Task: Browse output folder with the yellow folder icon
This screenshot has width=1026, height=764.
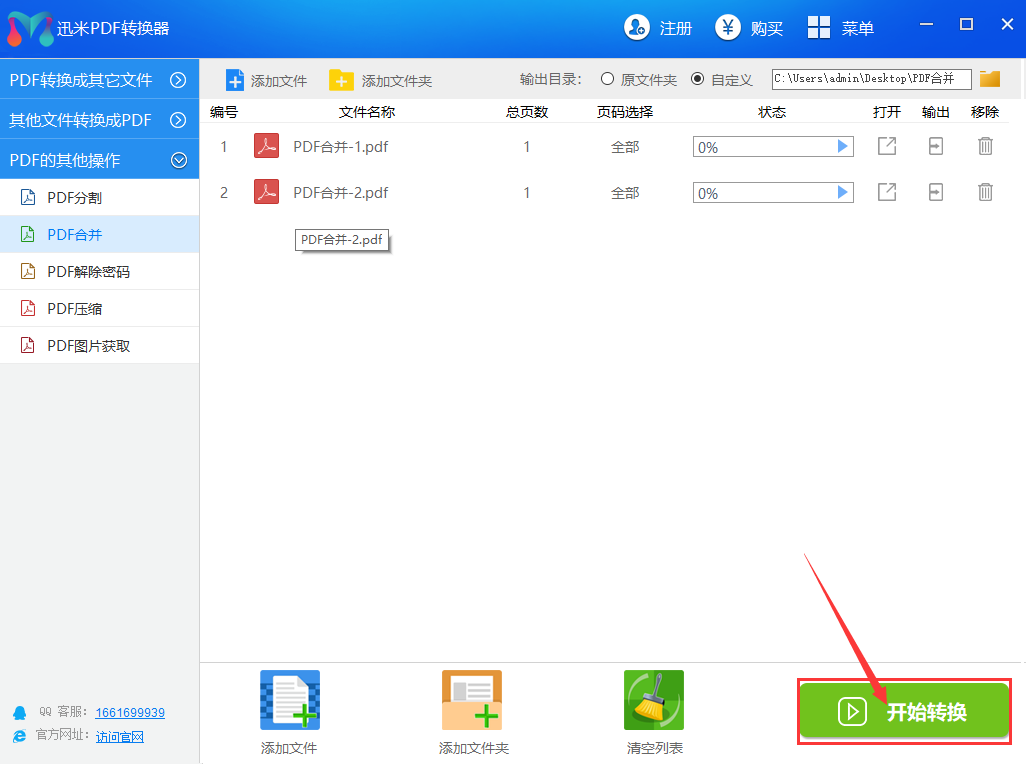Action: pyautogui.click(x=990, y=79)
